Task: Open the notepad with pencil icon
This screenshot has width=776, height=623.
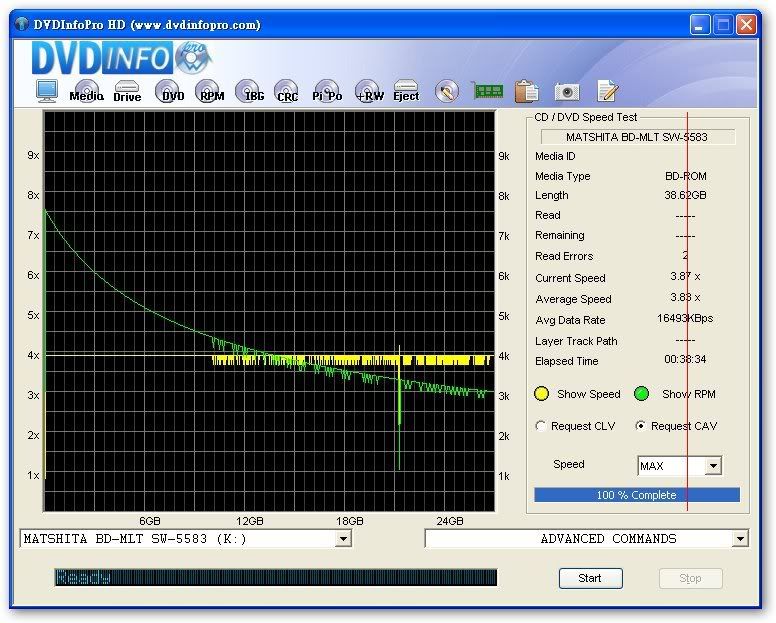Action: [x=607, y=91]
